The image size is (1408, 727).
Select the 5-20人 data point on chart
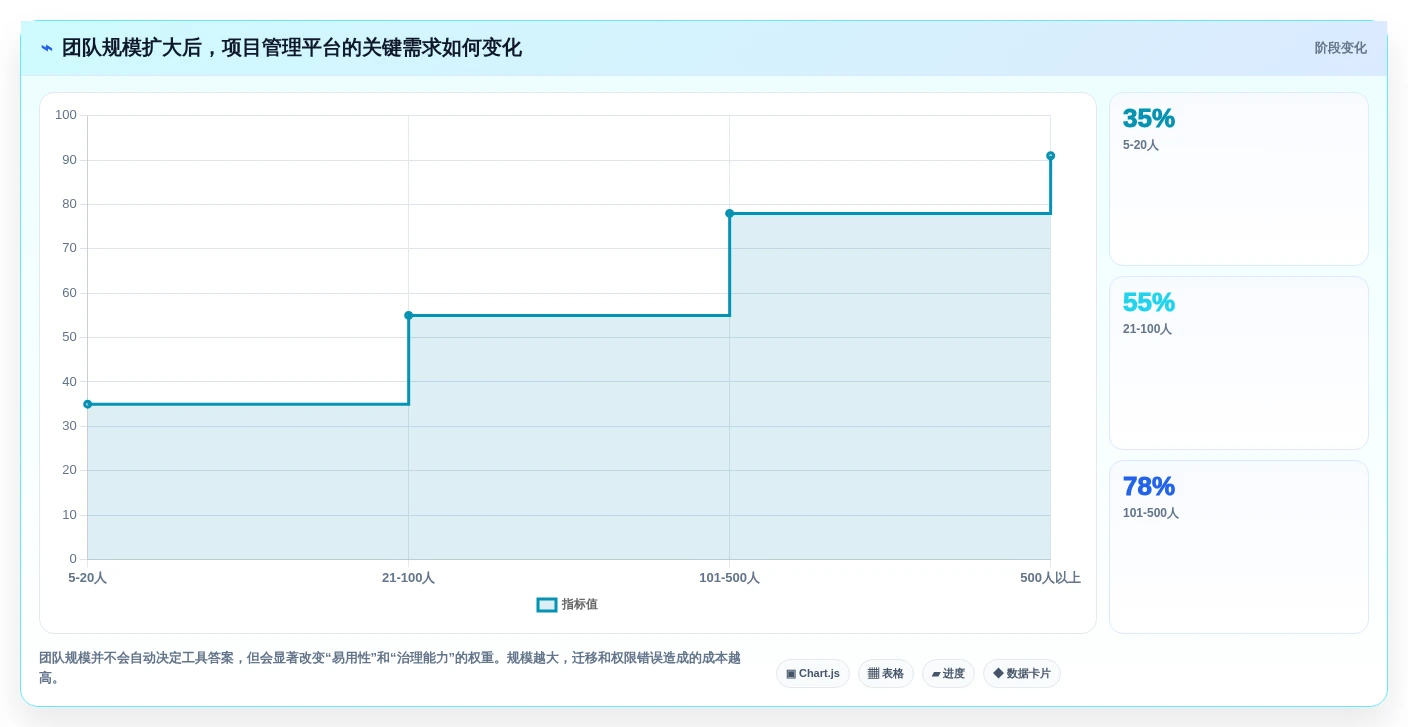click(x=87, y=404)
